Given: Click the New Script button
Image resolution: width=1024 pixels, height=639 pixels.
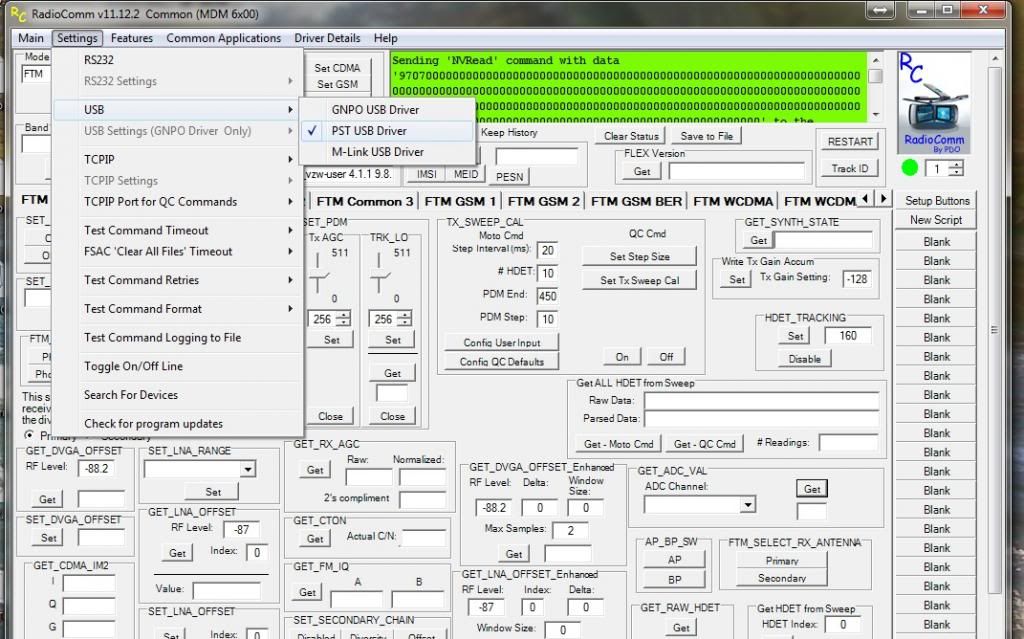Looking at the screenshot, I should point(937,220).
